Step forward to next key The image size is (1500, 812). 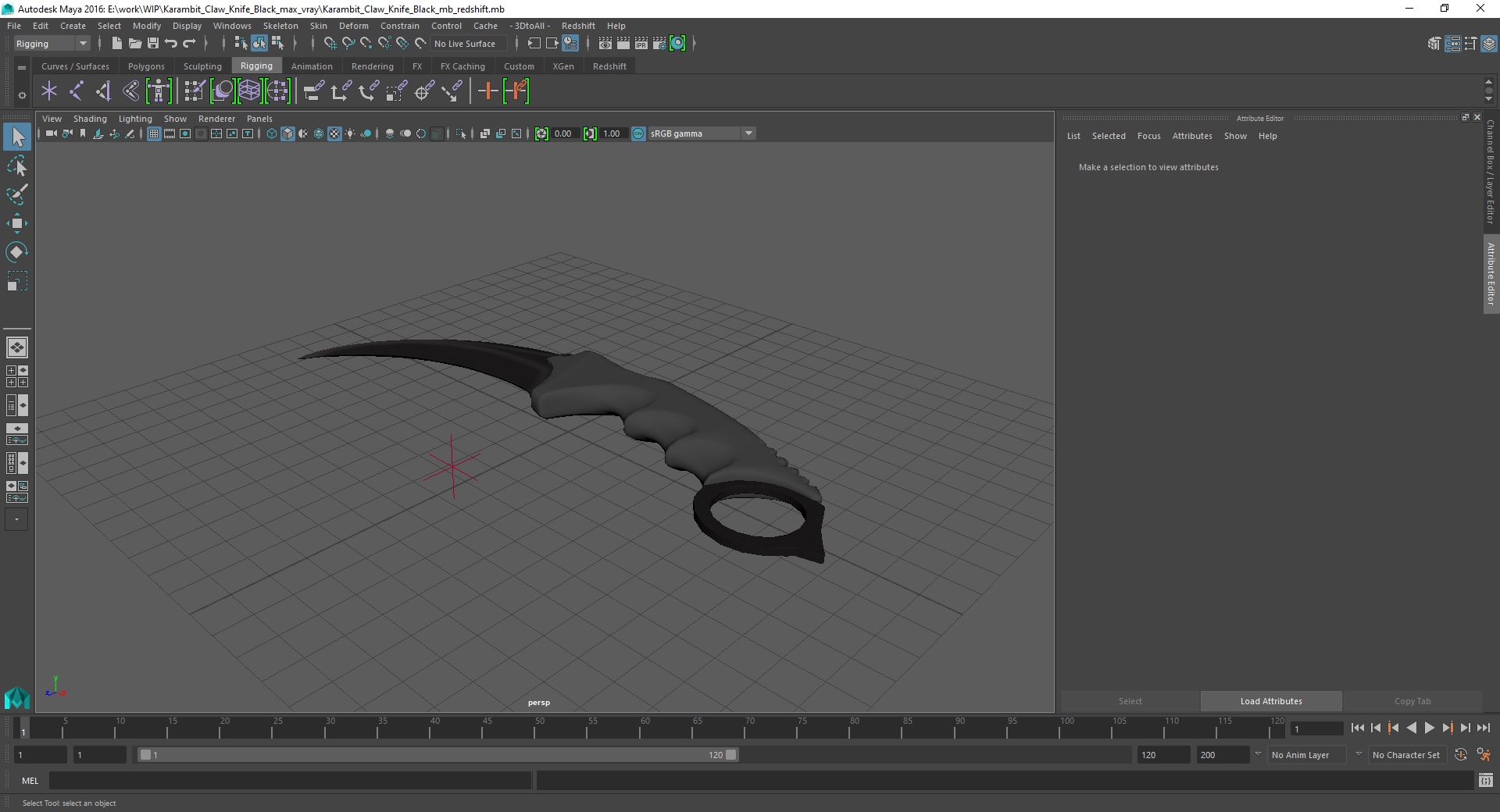1447,728
